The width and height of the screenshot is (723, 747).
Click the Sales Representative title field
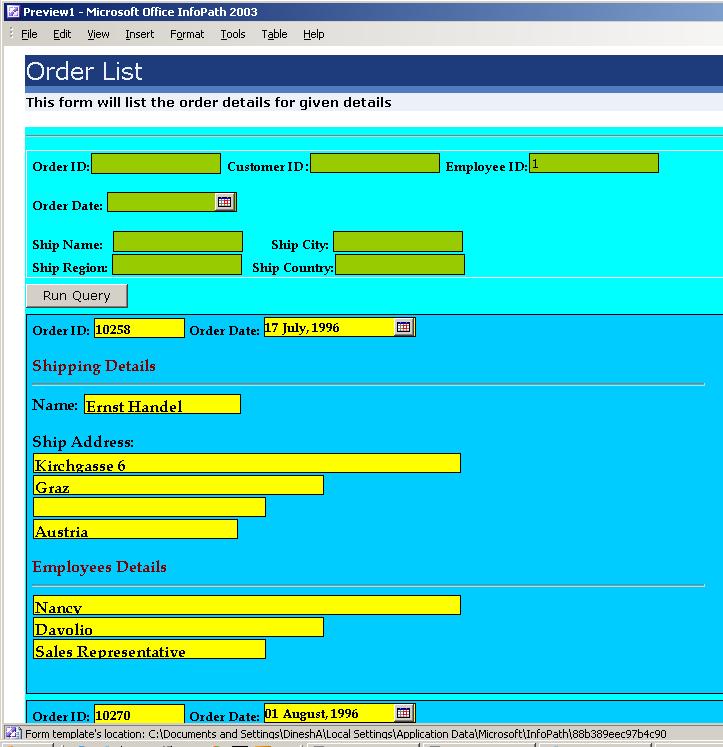pyautogui.click(x=149, y=649)
